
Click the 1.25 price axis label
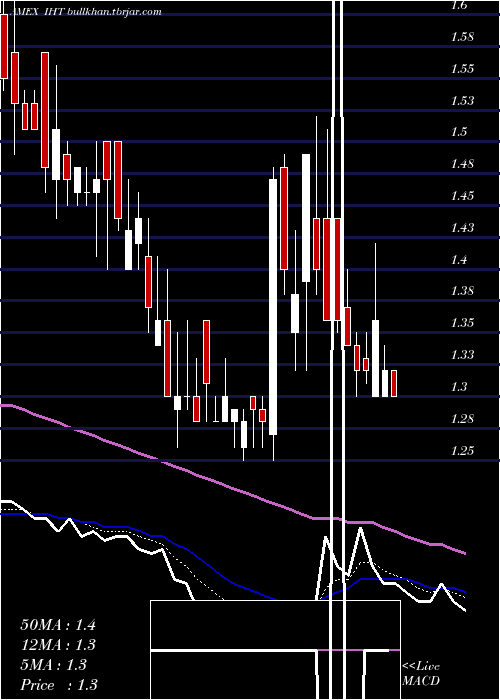tap(463, 450)
